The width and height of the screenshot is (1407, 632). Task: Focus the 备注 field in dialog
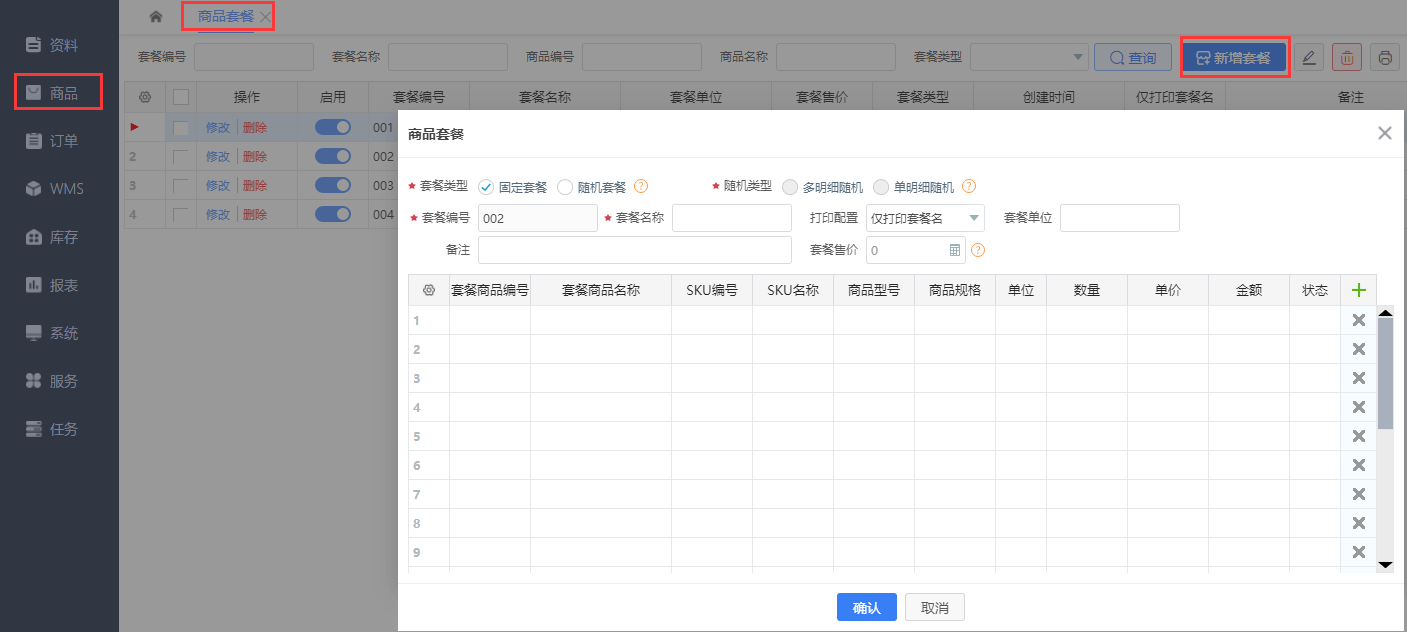635,250
